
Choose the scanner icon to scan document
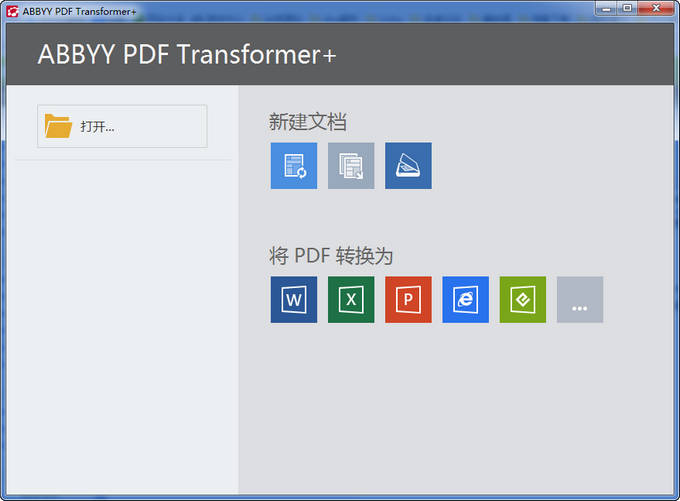coord(408,166)
